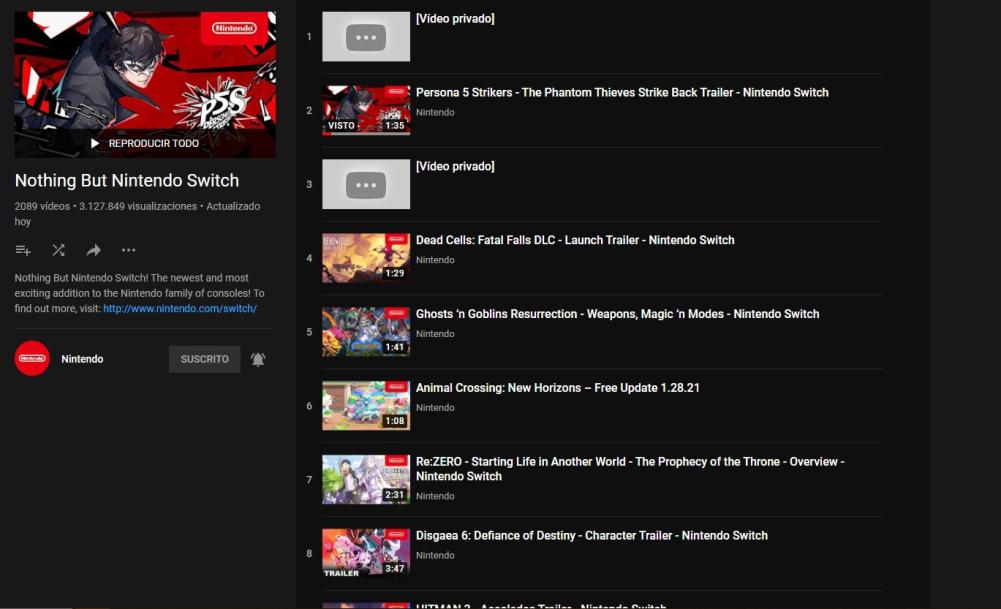Click the first [Vídeo privado] thumbnail
The image size is (1001, 609).
366,36
